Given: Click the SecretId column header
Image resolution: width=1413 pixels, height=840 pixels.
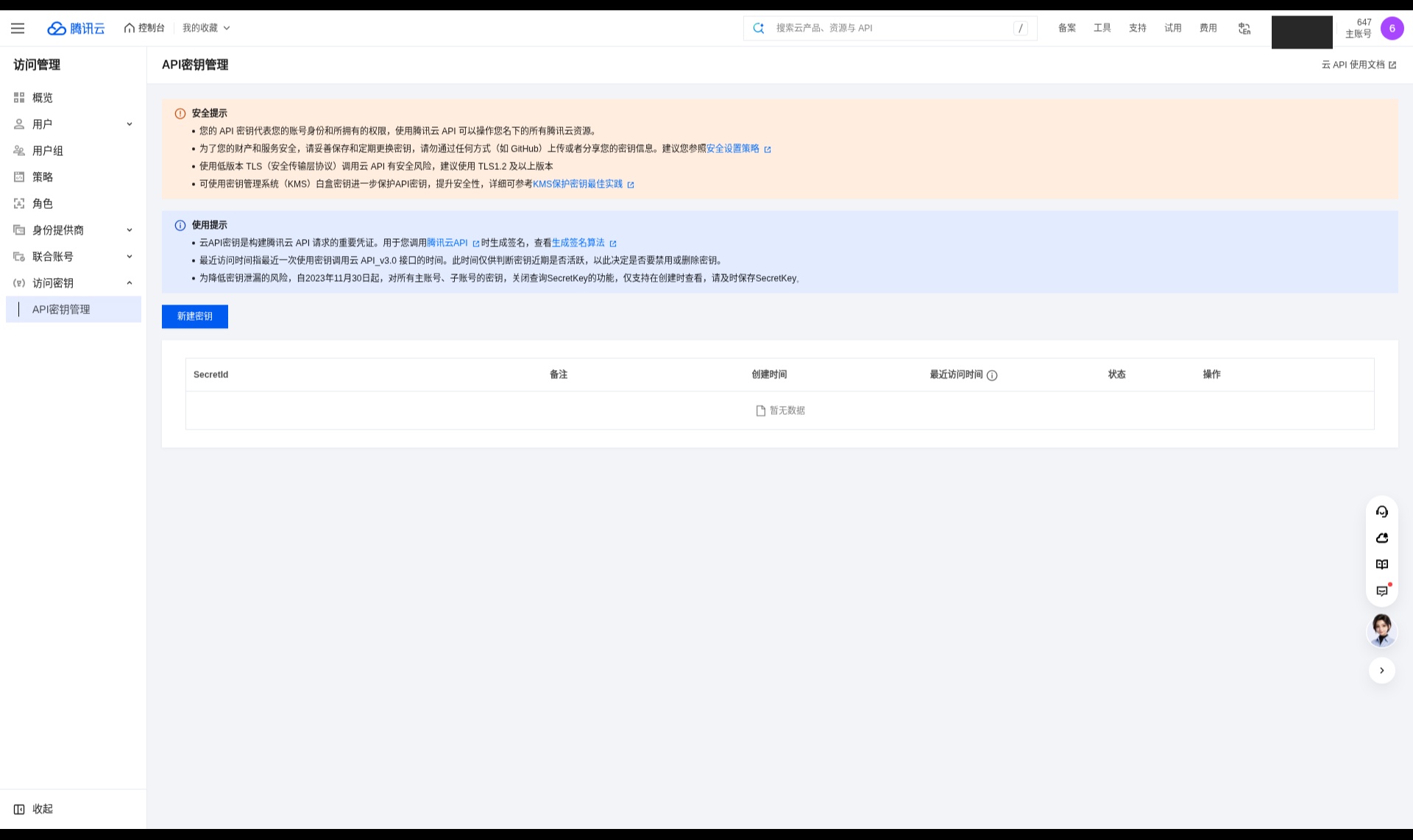Looking at the screenshot, I should [211, 374].
